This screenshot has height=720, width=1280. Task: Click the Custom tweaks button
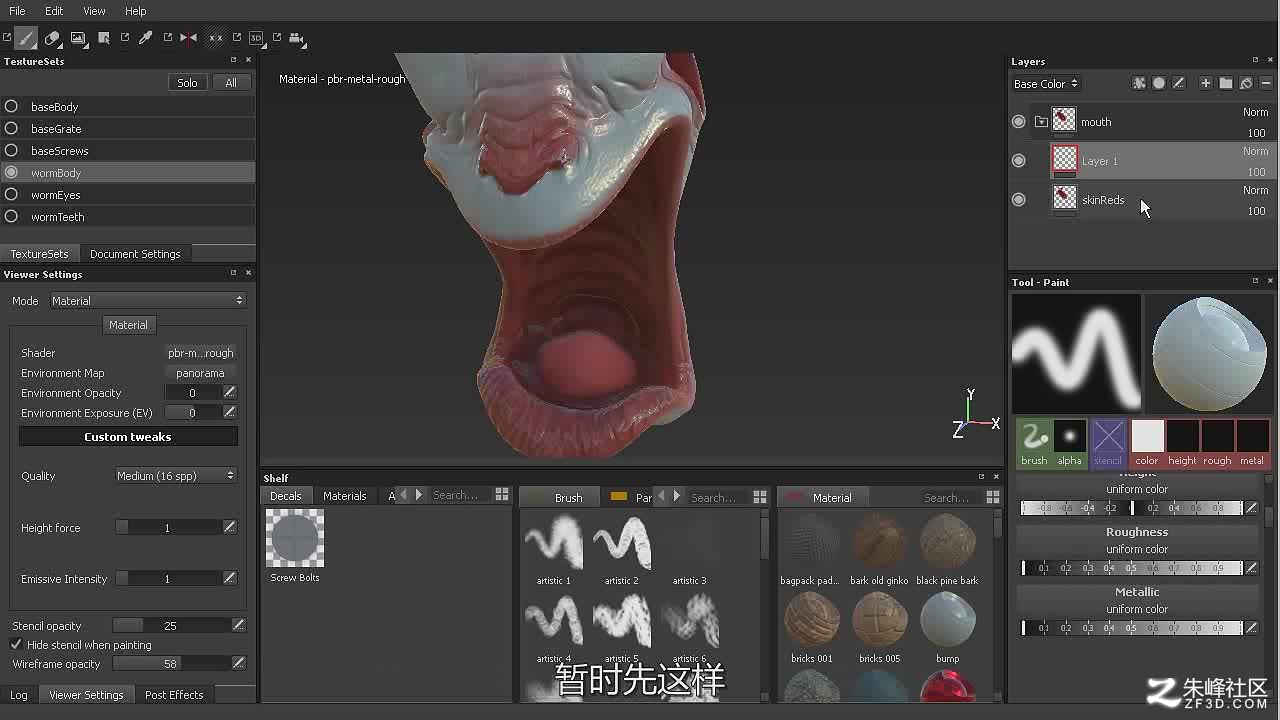coord(128,437)
